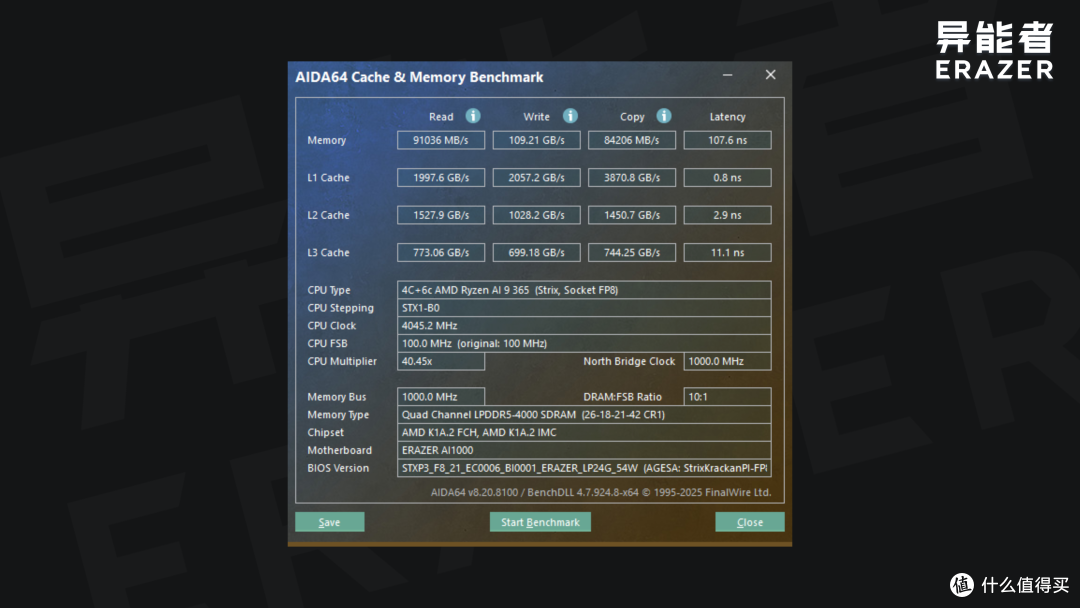Click the Save button
1080x608 pixels.
point(329,522)
